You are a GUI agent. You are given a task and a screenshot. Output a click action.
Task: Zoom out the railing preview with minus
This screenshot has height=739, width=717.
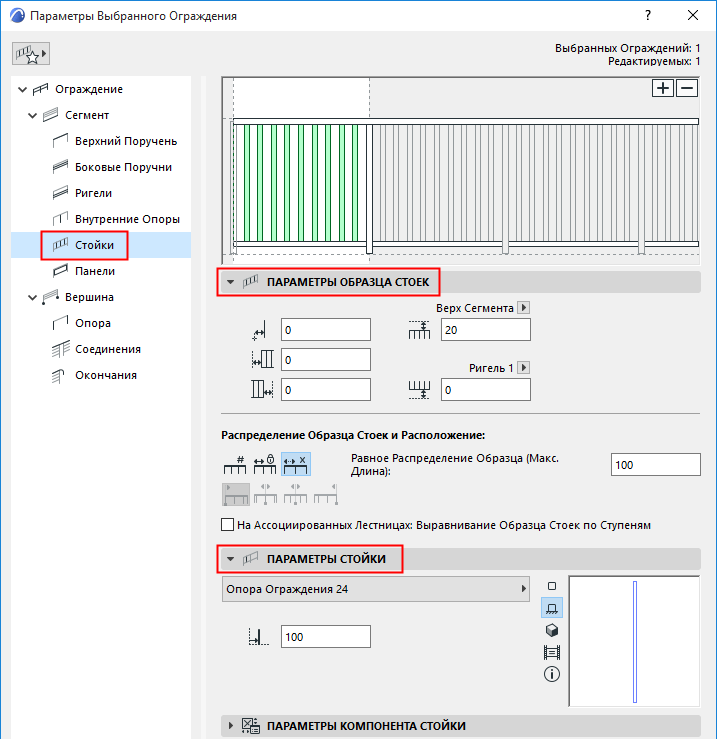point(687,88)
